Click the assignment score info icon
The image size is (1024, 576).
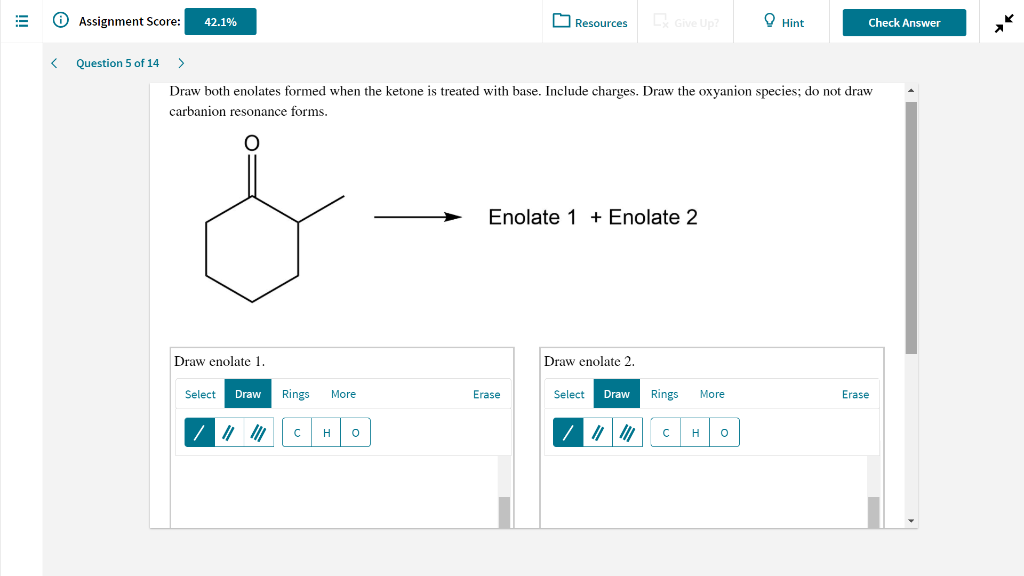61,20
